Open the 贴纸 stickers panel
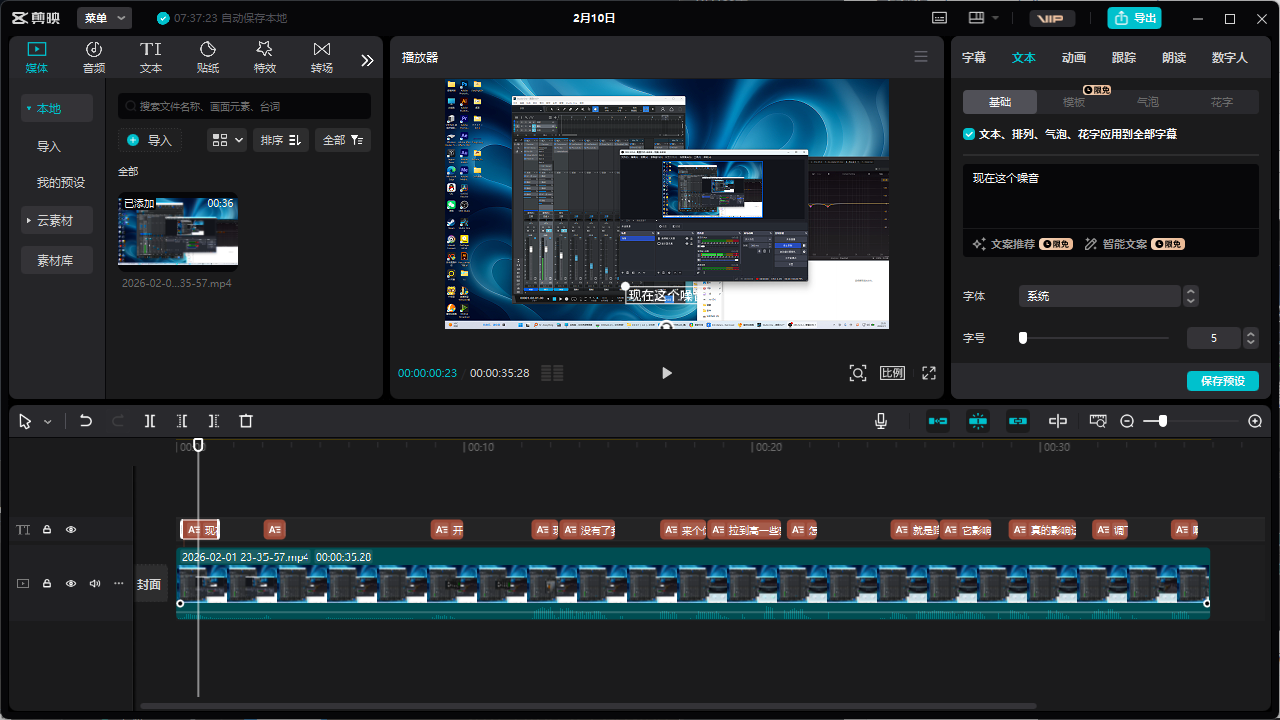Screen dimensions: 1280x720 pyautogui.click(x=208, y=58)
